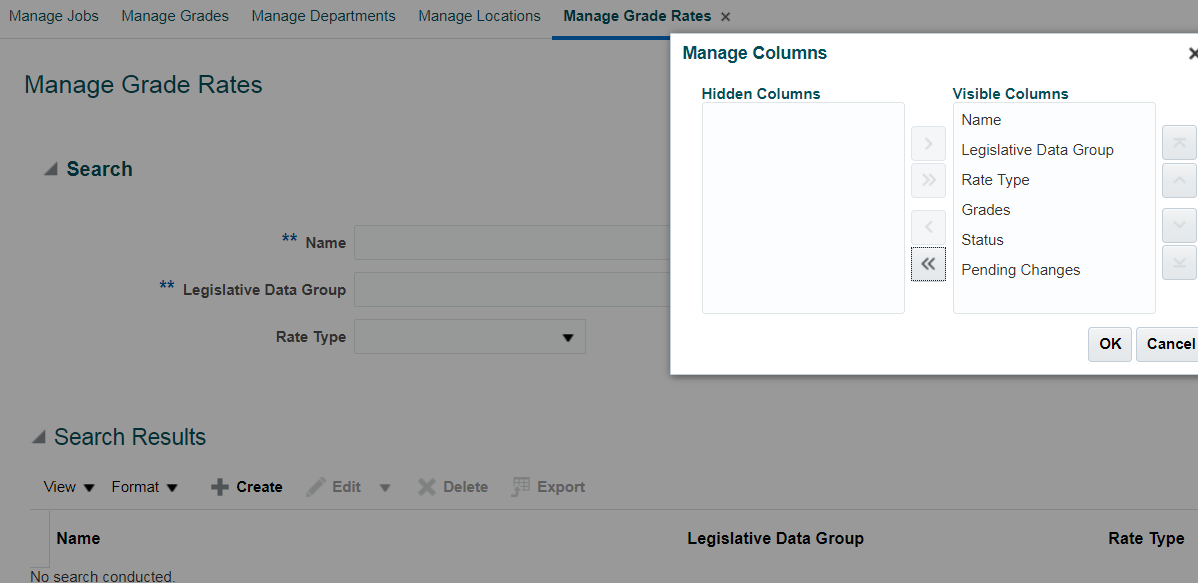Viewport: 1198px width, 583px height.
Task: Open the Edit dropdown arrow
Action: coord(385,487)
